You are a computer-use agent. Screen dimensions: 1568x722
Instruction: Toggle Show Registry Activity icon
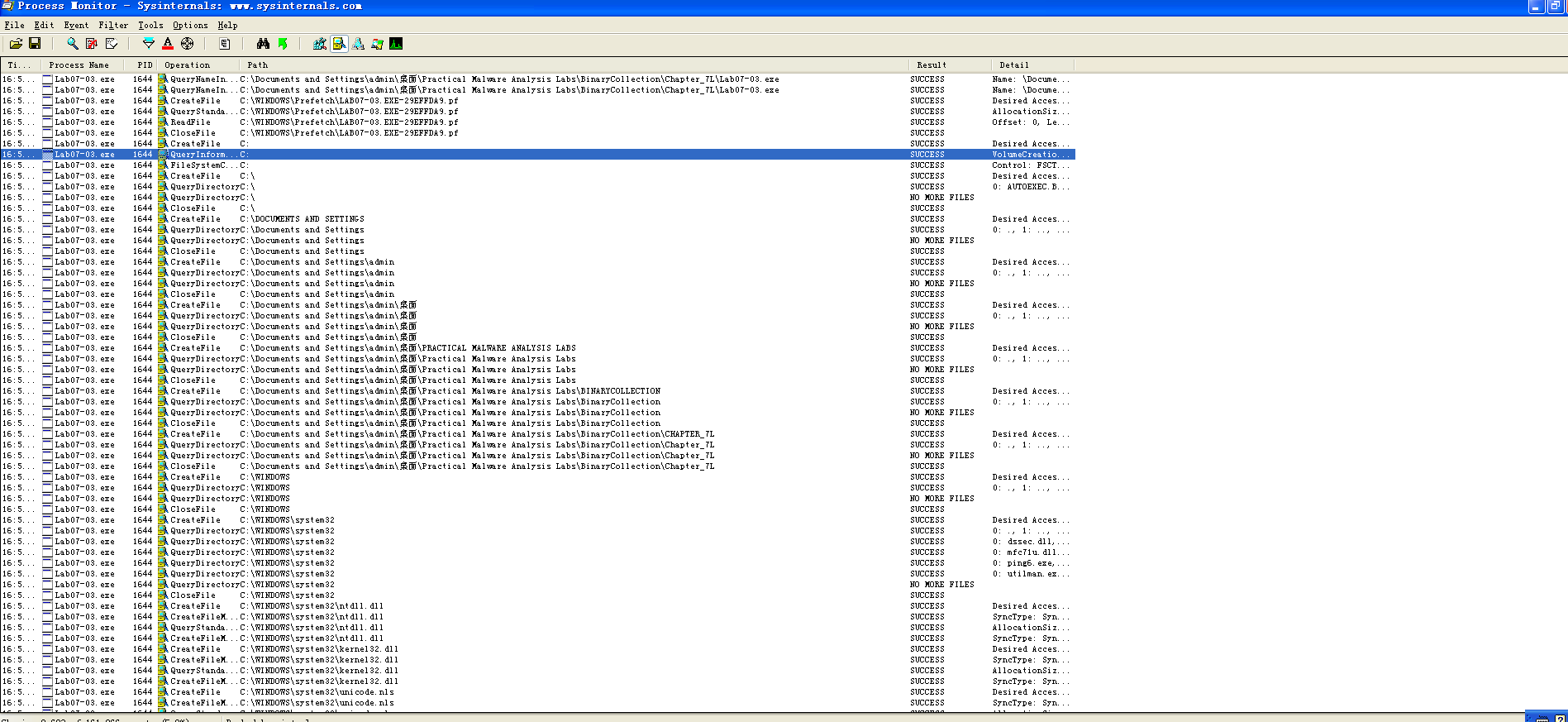320,44
